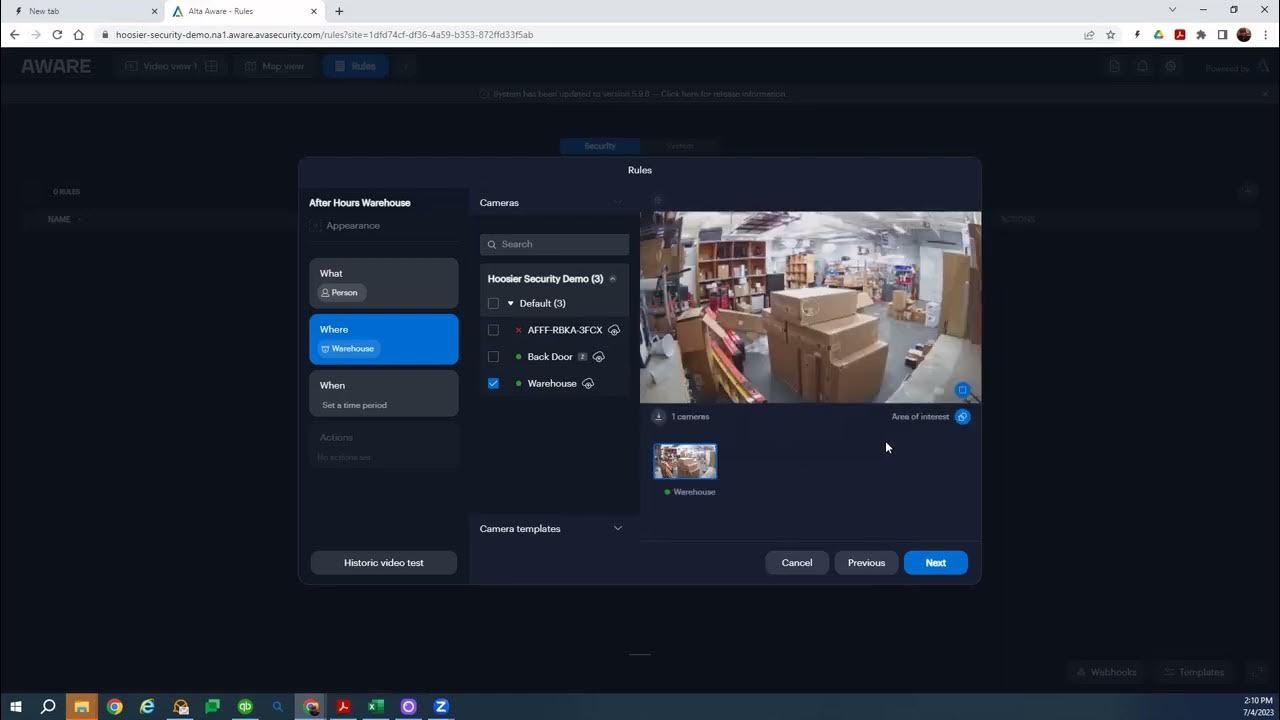The width and height of the screenshot is (1280, 720).
Task: Check the AFFF-RBKA-3FCX camera checkbox
Action: 493,330
